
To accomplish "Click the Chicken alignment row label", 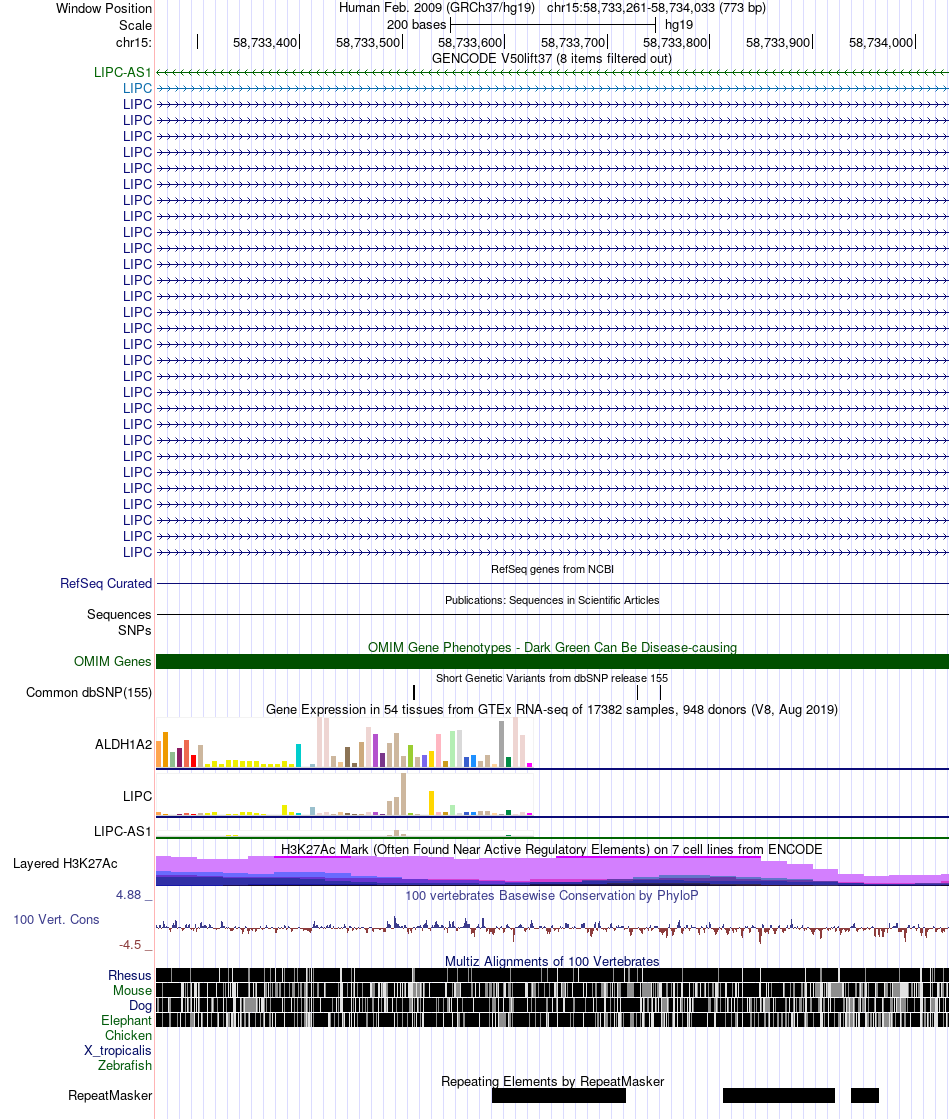I will [128, 1036].
